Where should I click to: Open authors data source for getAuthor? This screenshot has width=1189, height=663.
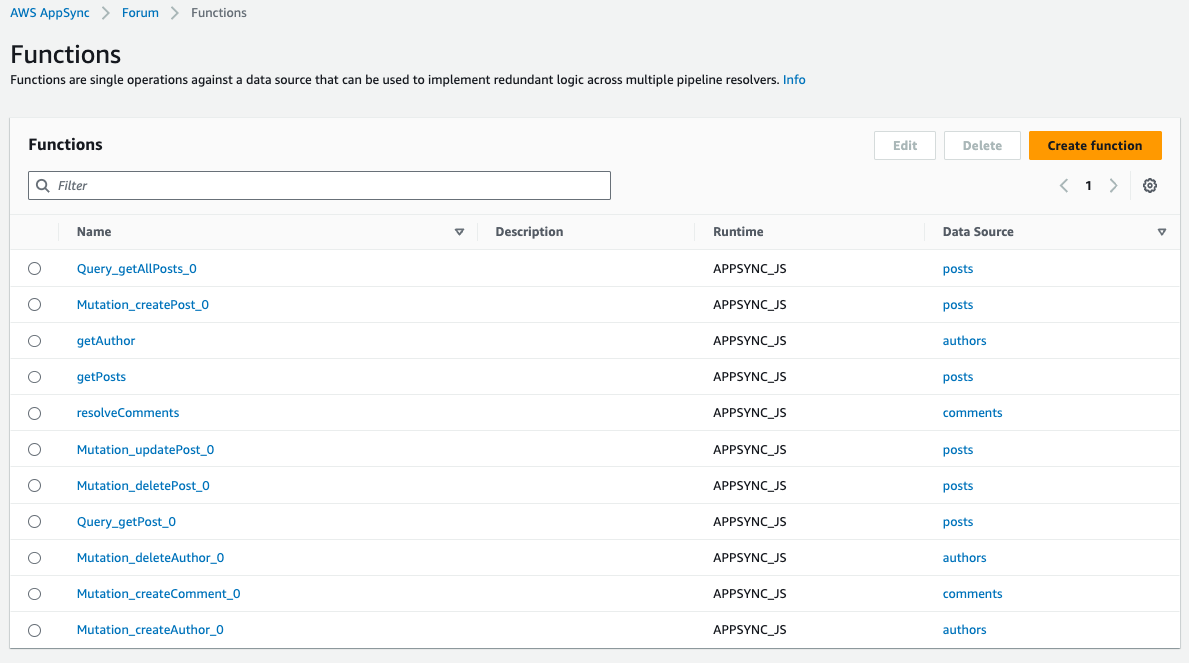pos(965,341)
